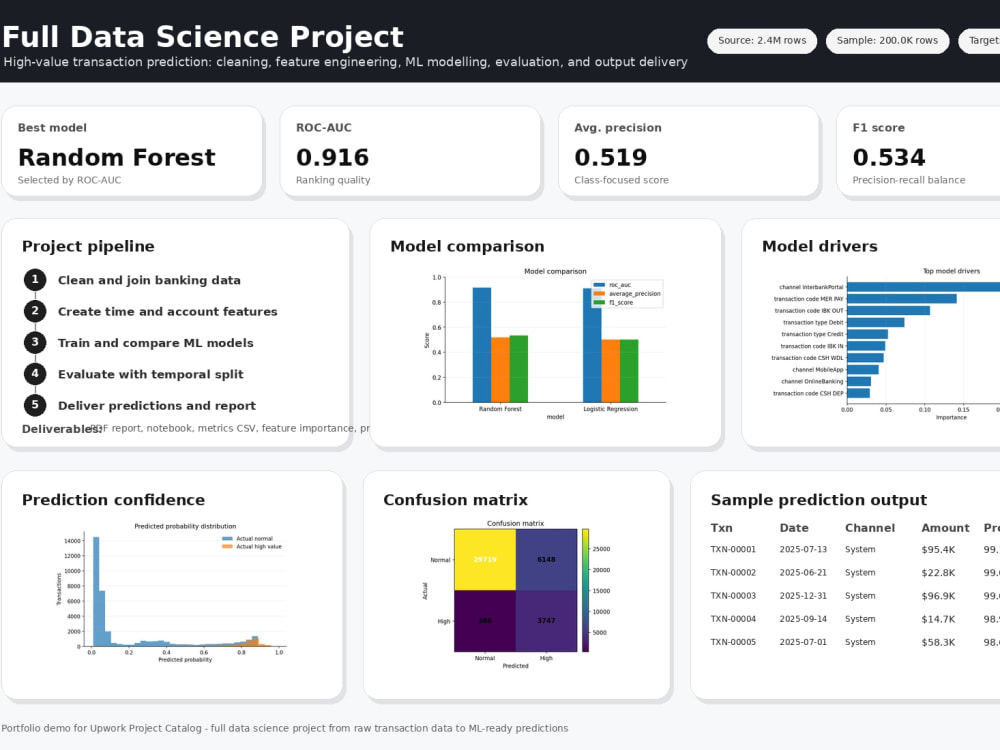Viewport: 1000px width, 750px height.
Task: Click 'Create time and account features' step
Action: tap(168, 311)
